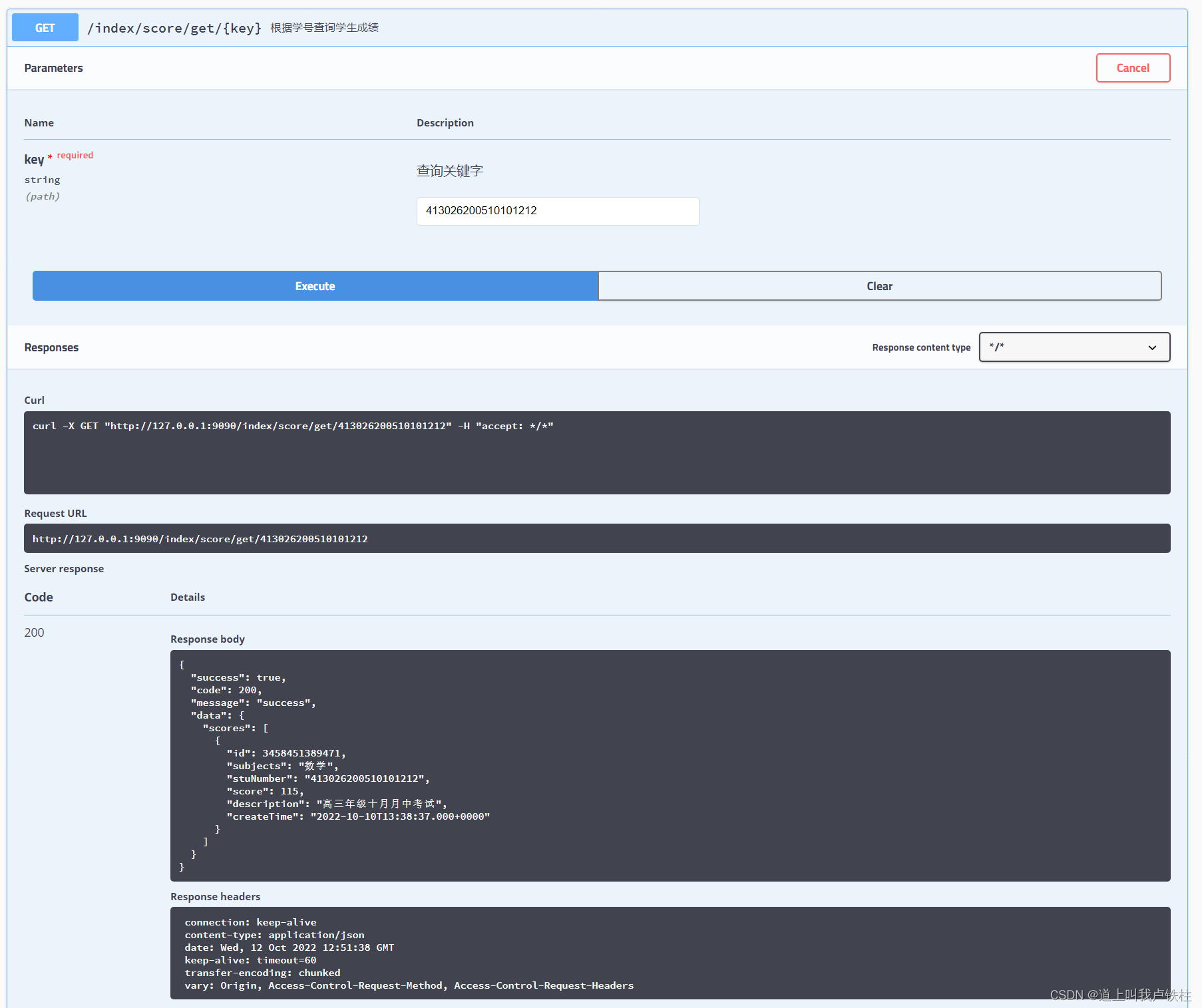Viewport: 1202px width, 1008px height.
Task: Focus the key parameter input field
Action: [x=558, y=211]
